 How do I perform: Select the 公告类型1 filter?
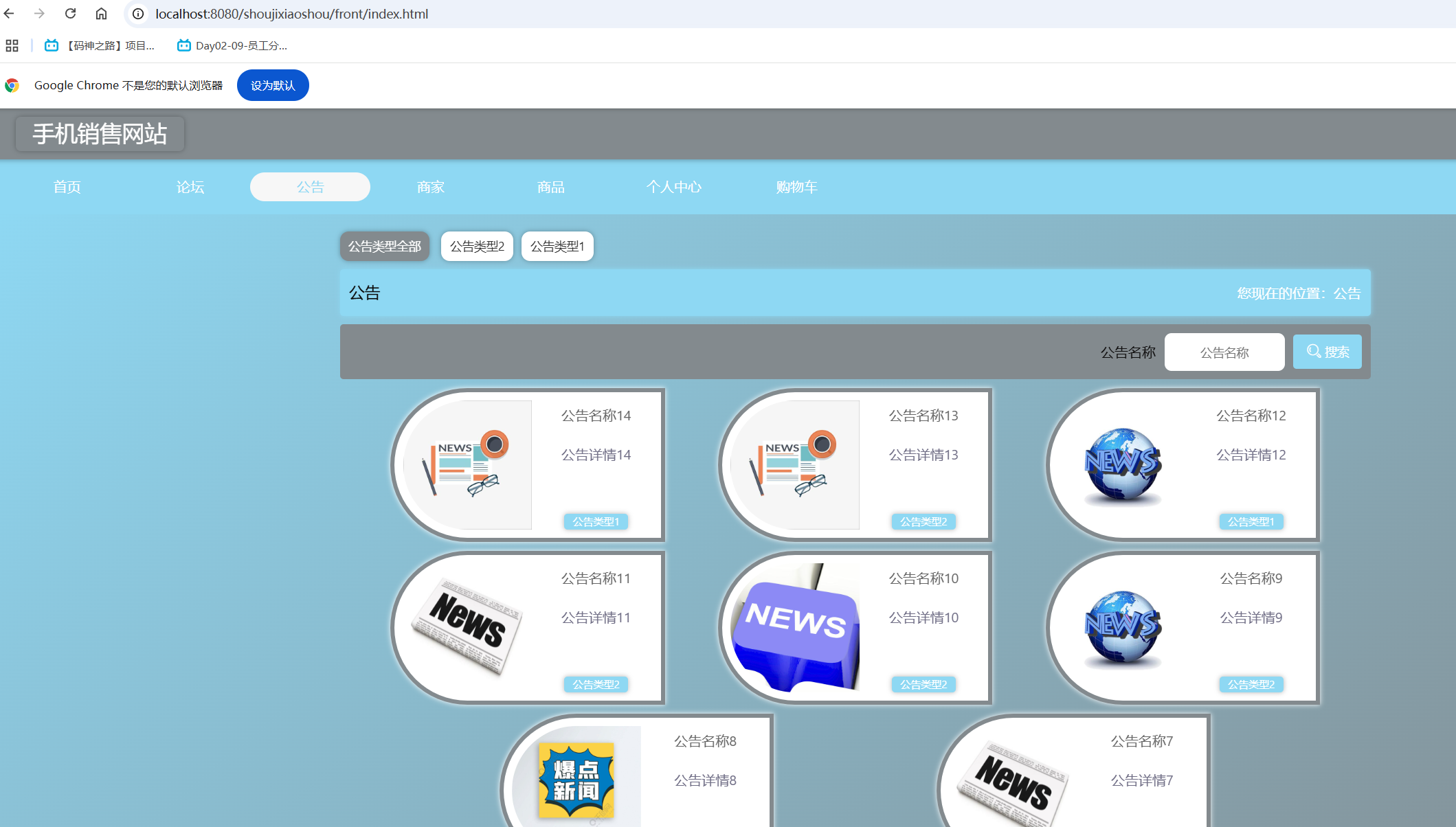coord(557,246)
